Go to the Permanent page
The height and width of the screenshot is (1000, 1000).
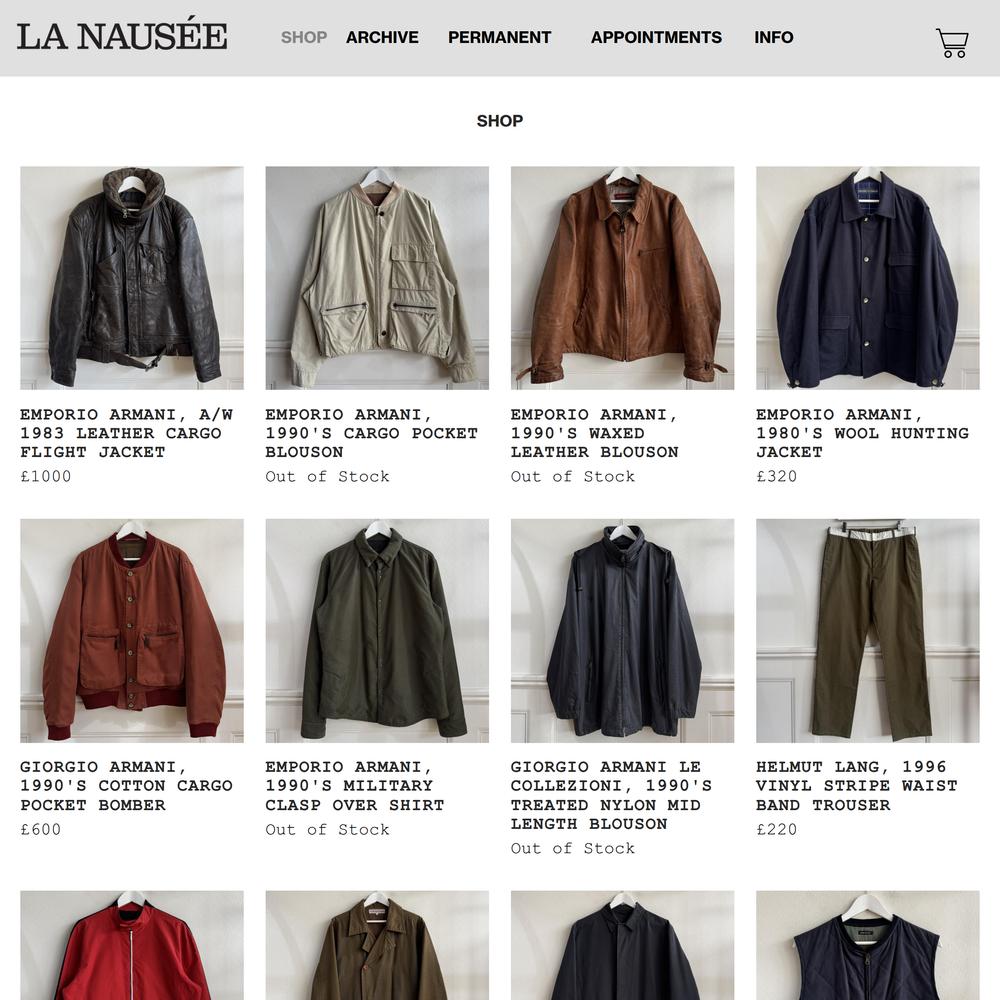click(x=499, y=38)
